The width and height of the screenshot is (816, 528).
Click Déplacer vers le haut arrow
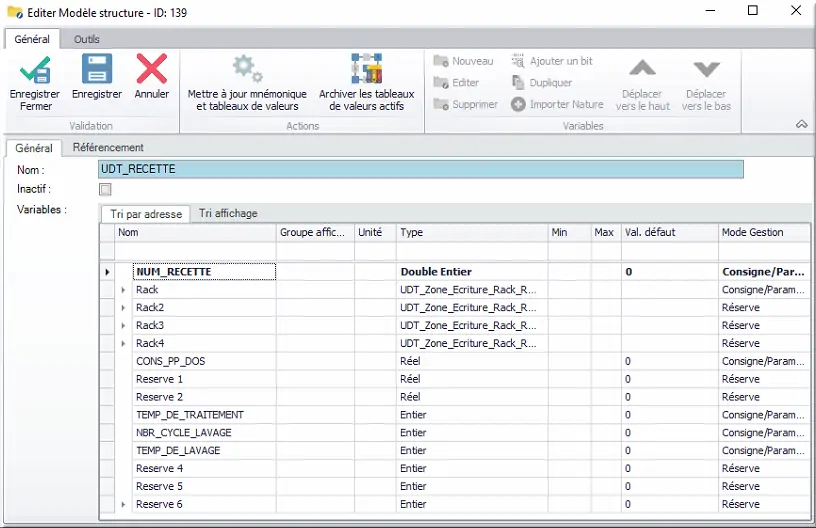tap(643, 68)
